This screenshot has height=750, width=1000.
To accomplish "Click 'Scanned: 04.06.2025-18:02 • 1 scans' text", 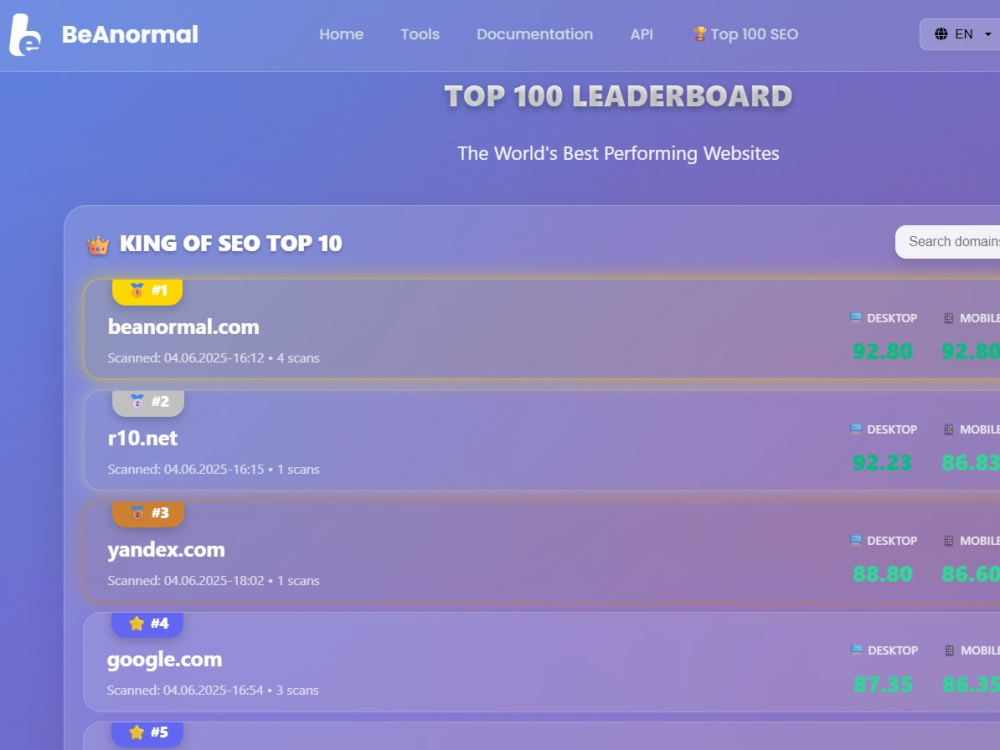I will click(213, 581).
